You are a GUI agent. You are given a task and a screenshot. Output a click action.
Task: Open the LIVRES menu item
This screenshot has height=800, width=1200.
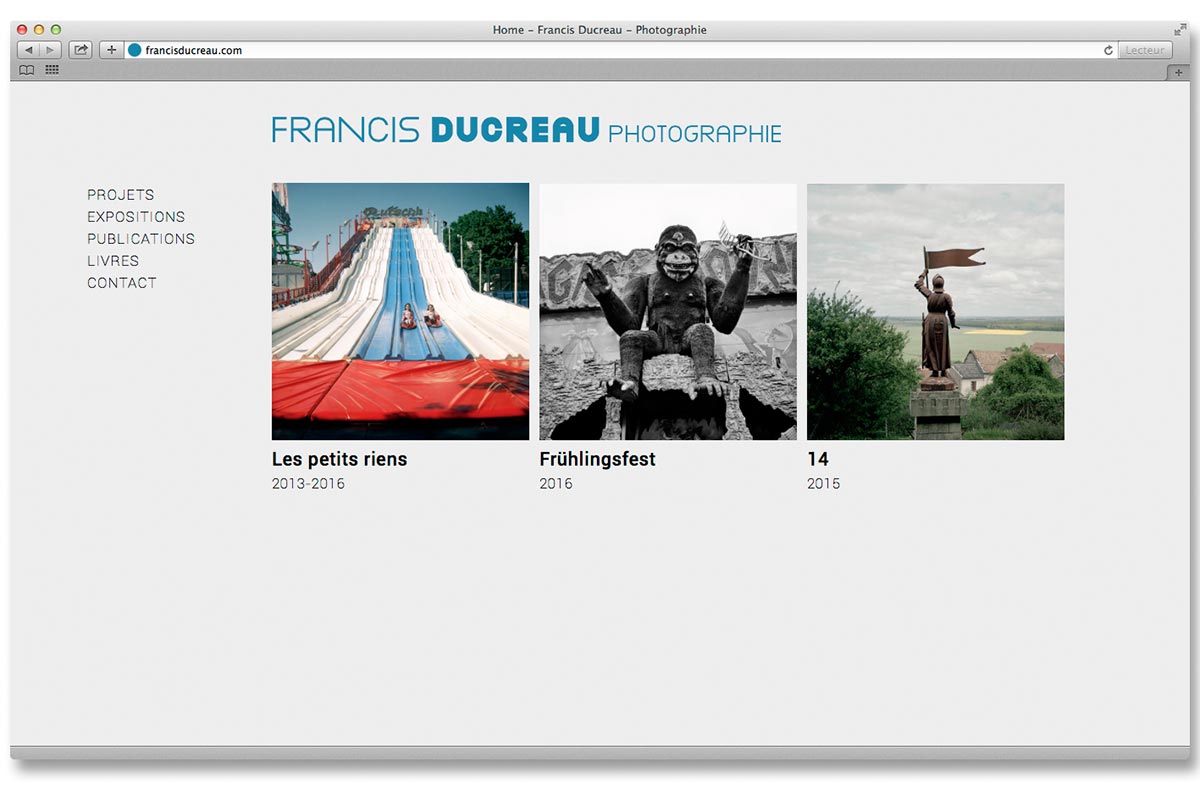(113, 261)
